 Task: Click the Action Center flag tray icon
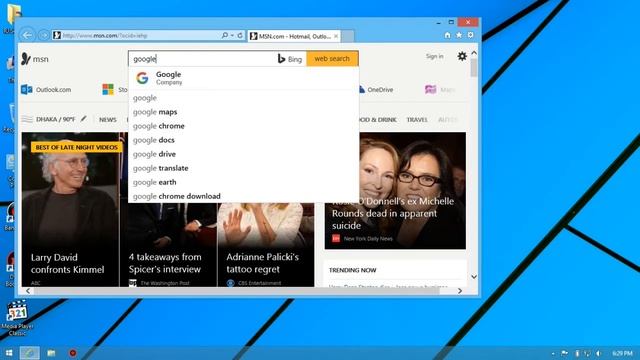point(564,353)
